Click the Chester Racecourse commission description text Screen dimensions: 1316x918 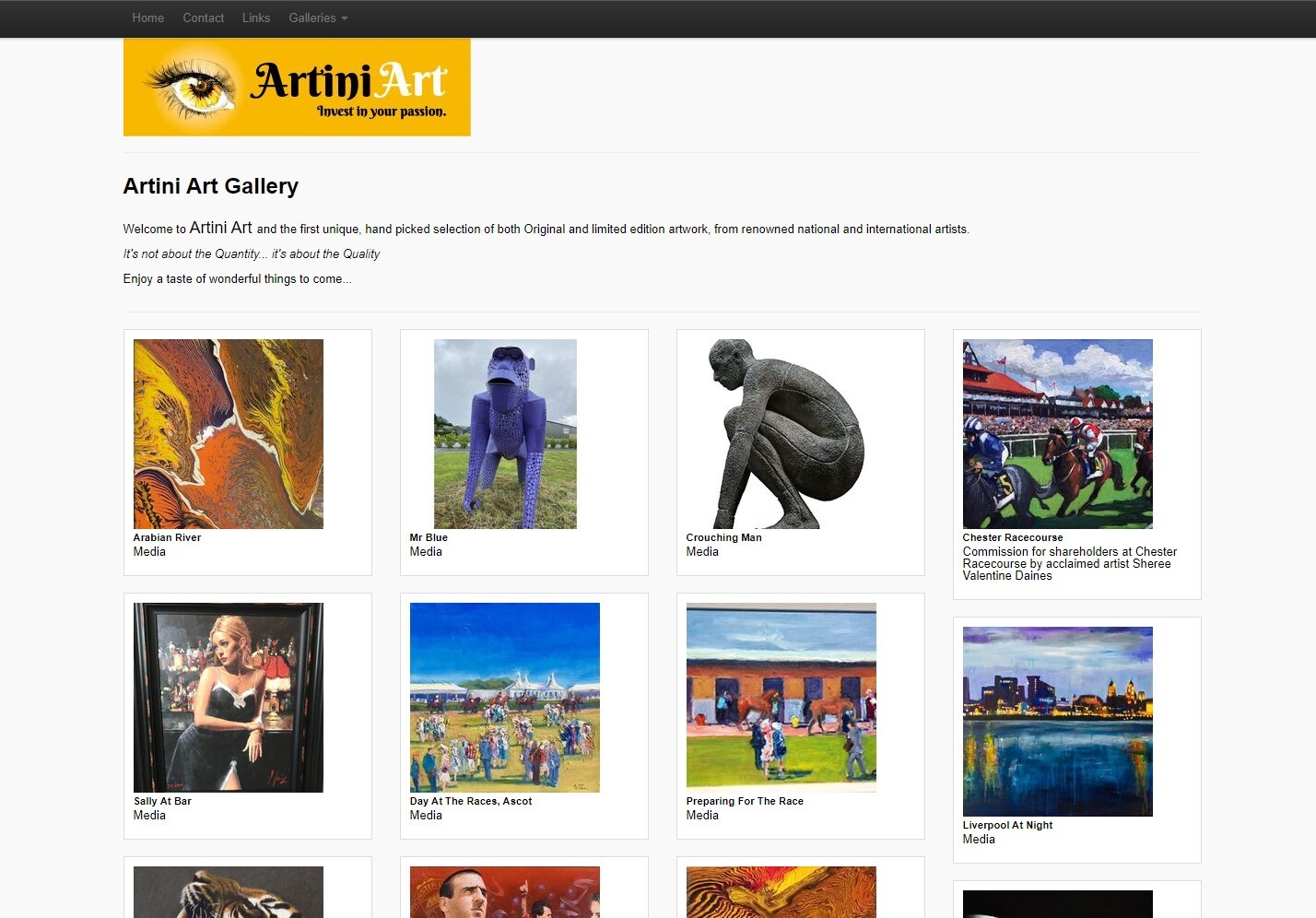pos(1070,563)
